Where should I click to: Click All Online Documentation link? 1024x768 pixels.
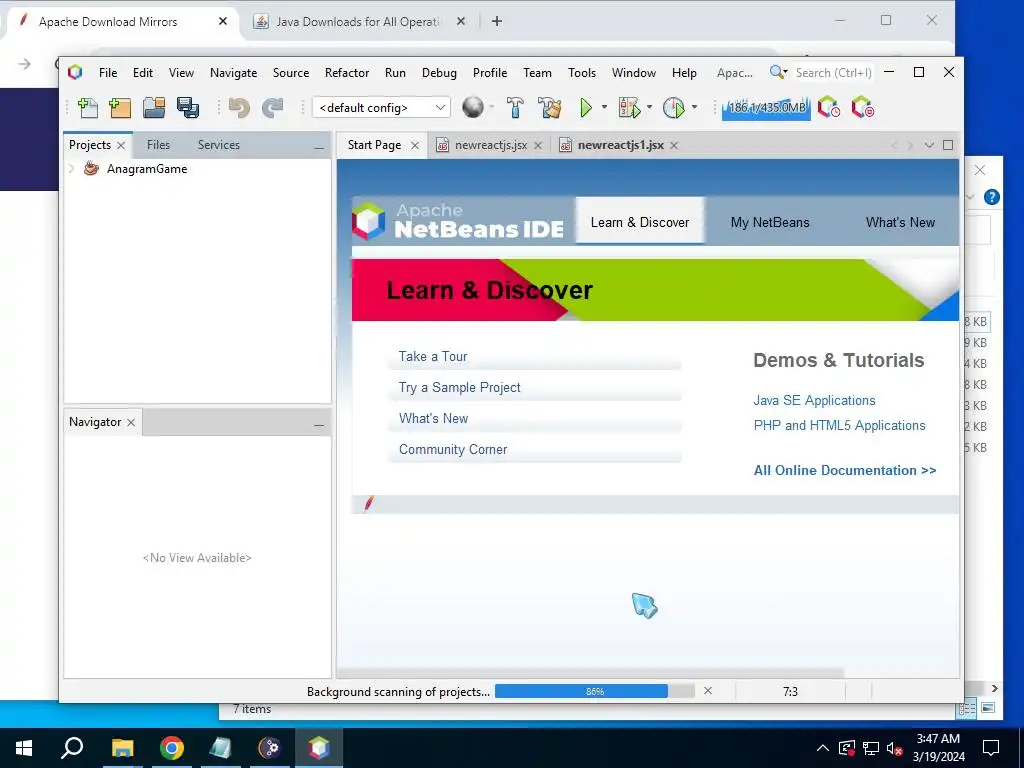845,470
